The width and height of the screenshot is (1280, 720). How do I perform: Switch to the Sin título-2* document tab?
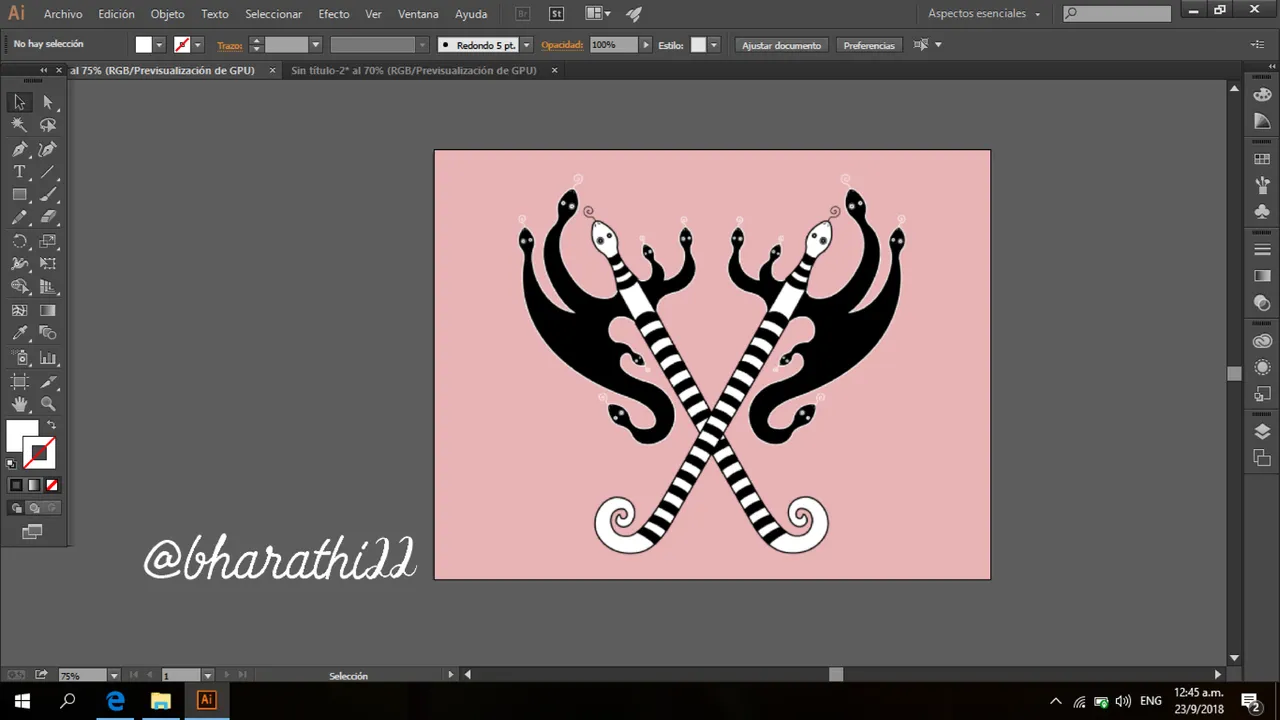point(413,70)
